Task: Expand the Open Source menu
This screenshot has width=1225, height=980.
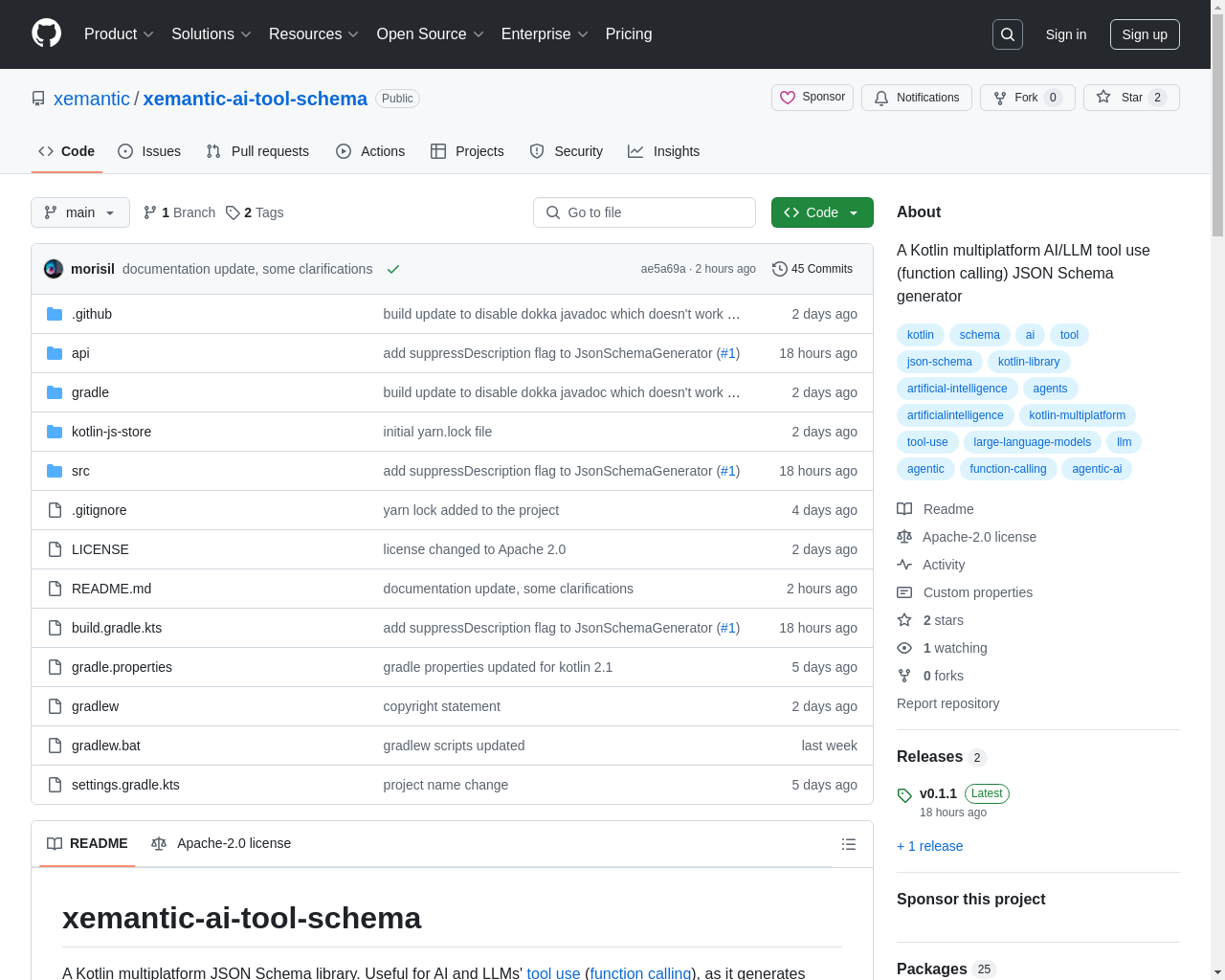Action: point(431,34)
